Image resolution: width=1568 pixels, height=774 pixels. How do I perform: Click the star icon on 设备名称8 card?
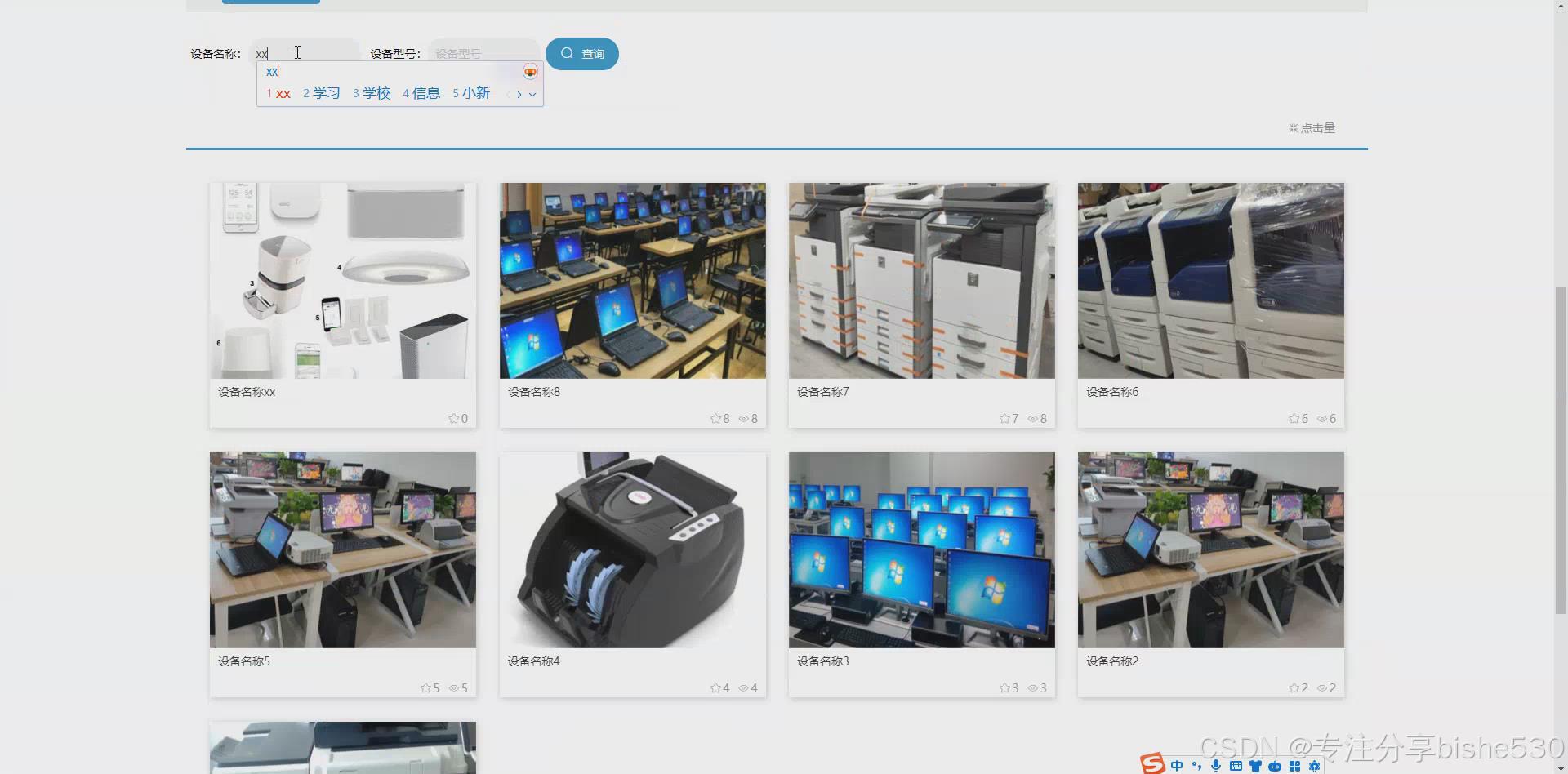pyautogui.click(x=715, y=419)
